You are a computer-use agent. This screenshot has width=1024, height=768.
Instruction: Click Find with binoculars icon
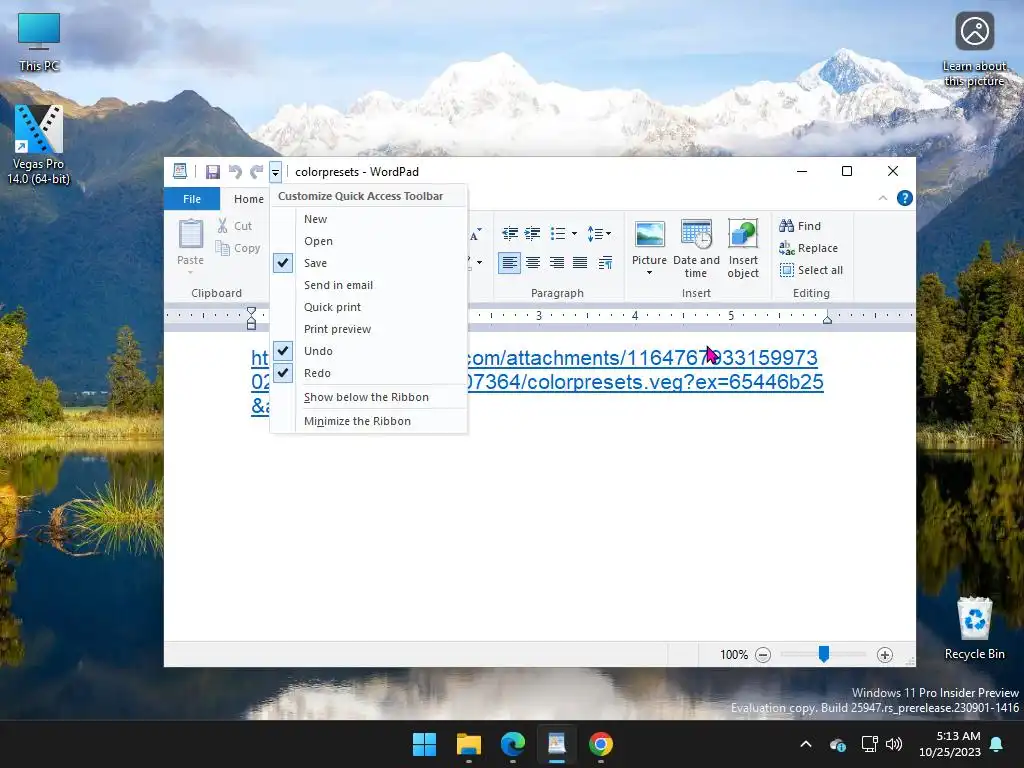(x=800, y=226)
